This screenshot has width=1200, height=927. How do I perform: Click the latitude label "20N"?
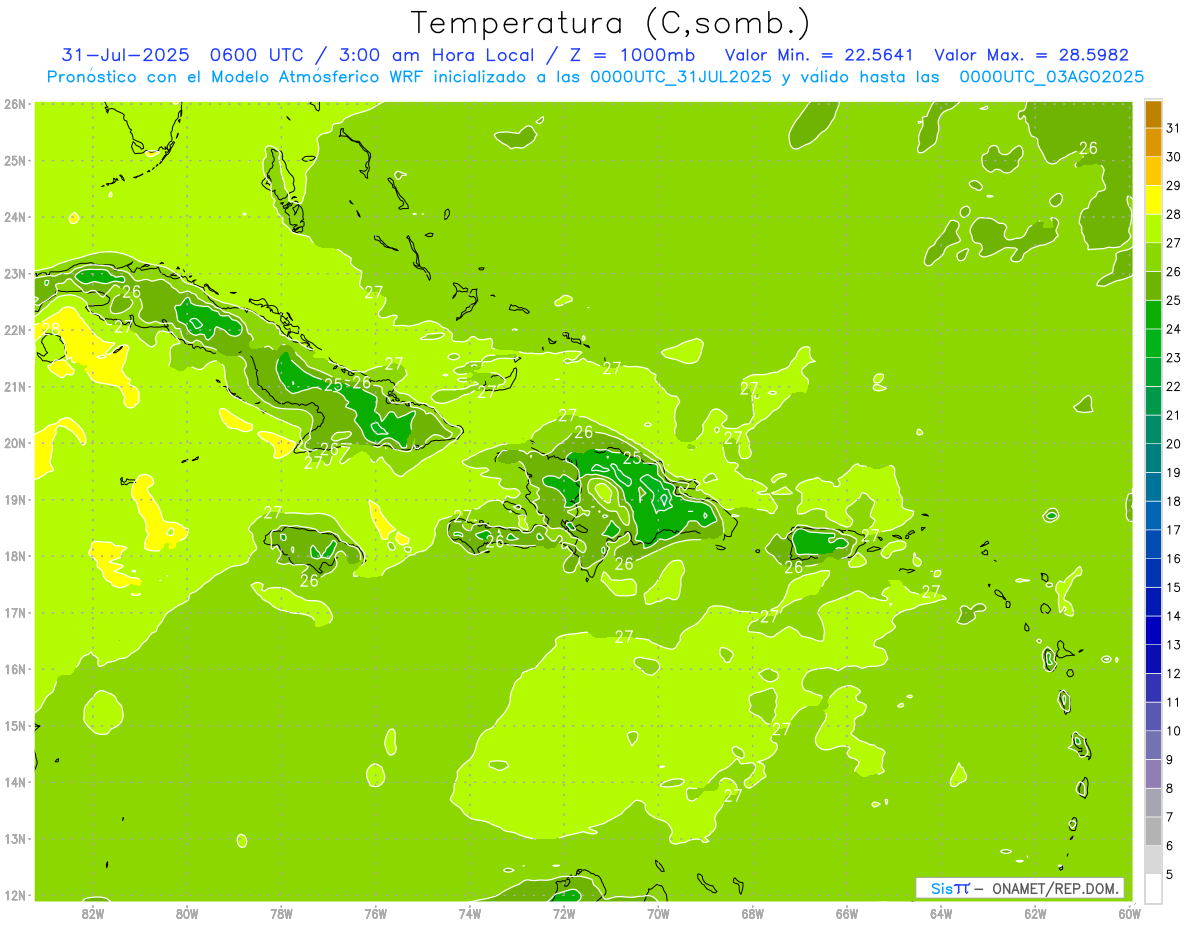(15, 443)
